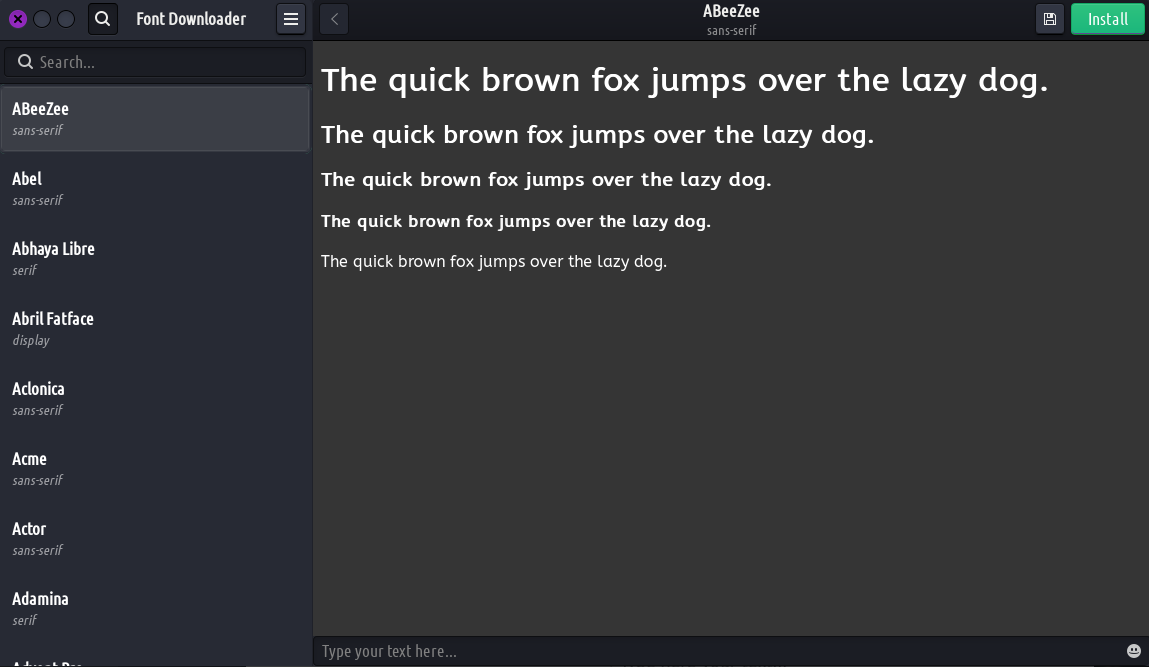
Task: Toggle the search icon in header bar
Action: pos(102,19)
